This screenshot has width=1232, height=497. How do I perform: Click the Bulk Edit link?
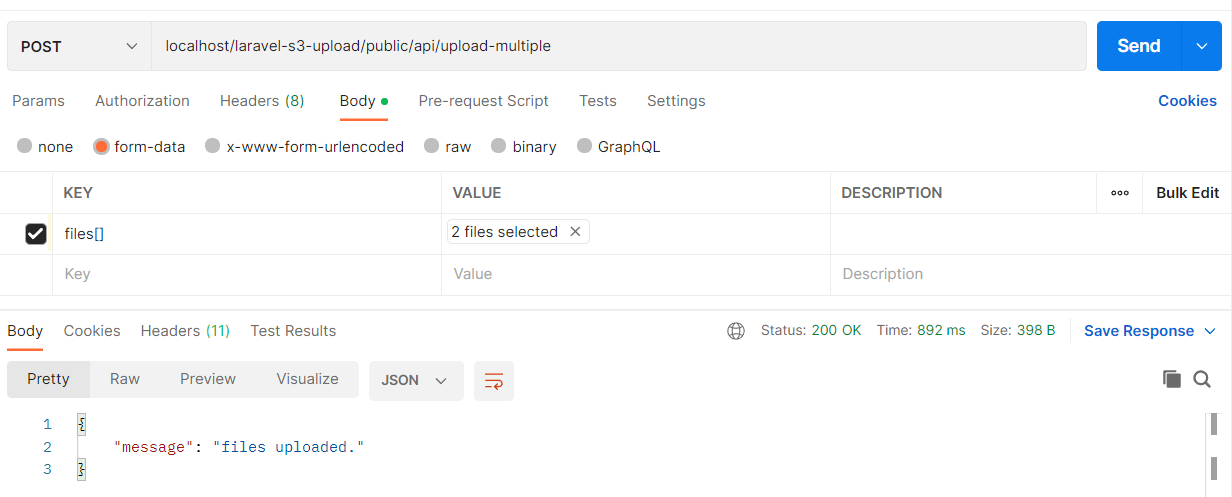tap(1188, 193)
